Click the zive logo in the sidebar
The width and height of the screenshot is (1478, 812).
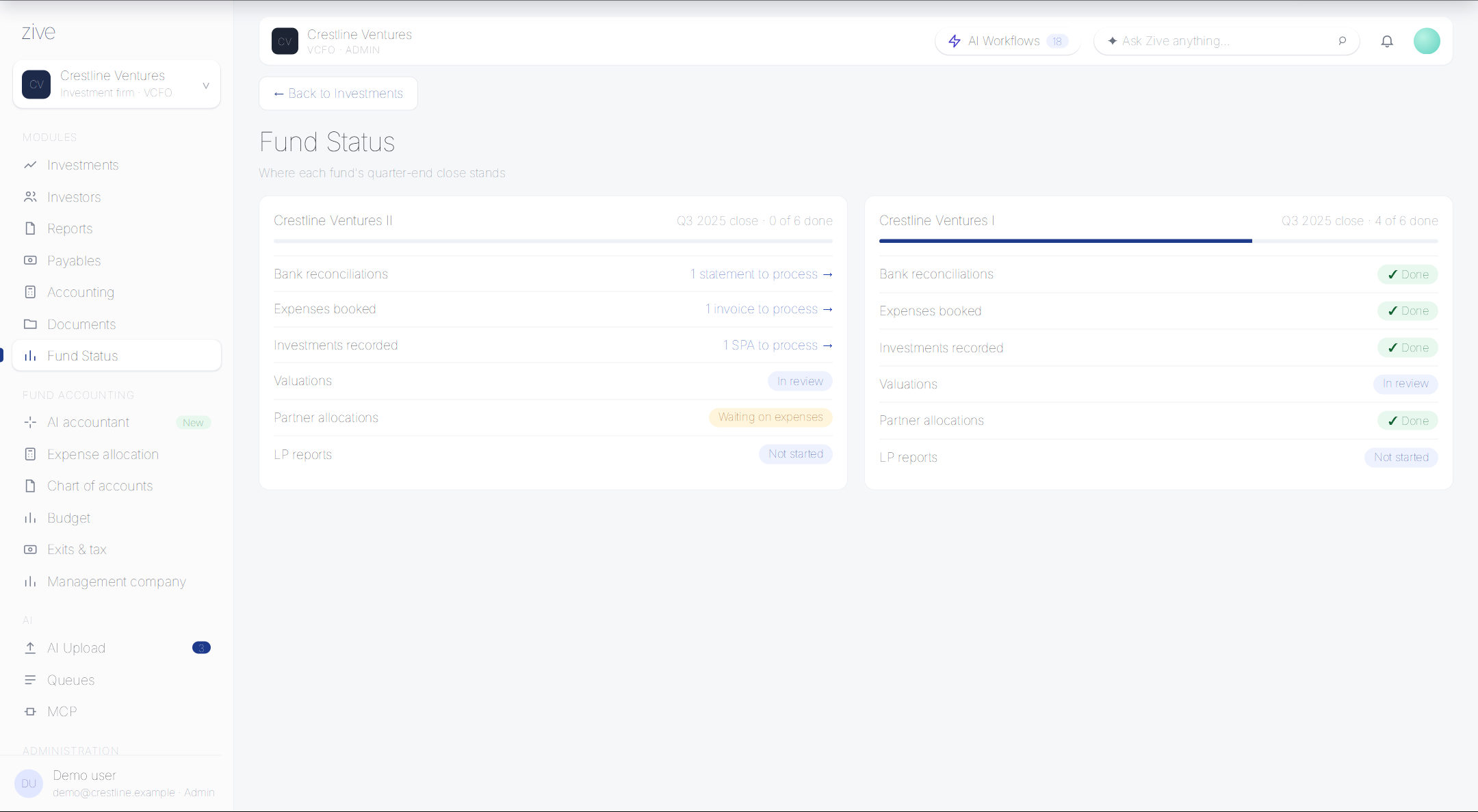pyautogui.click(x=38, y=32)
